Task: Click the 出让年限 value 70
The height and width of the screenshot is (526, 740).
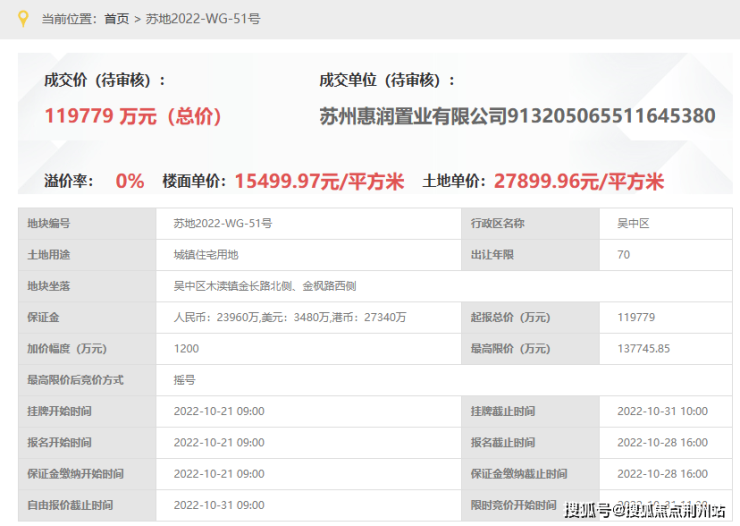Action: [623, 255]
